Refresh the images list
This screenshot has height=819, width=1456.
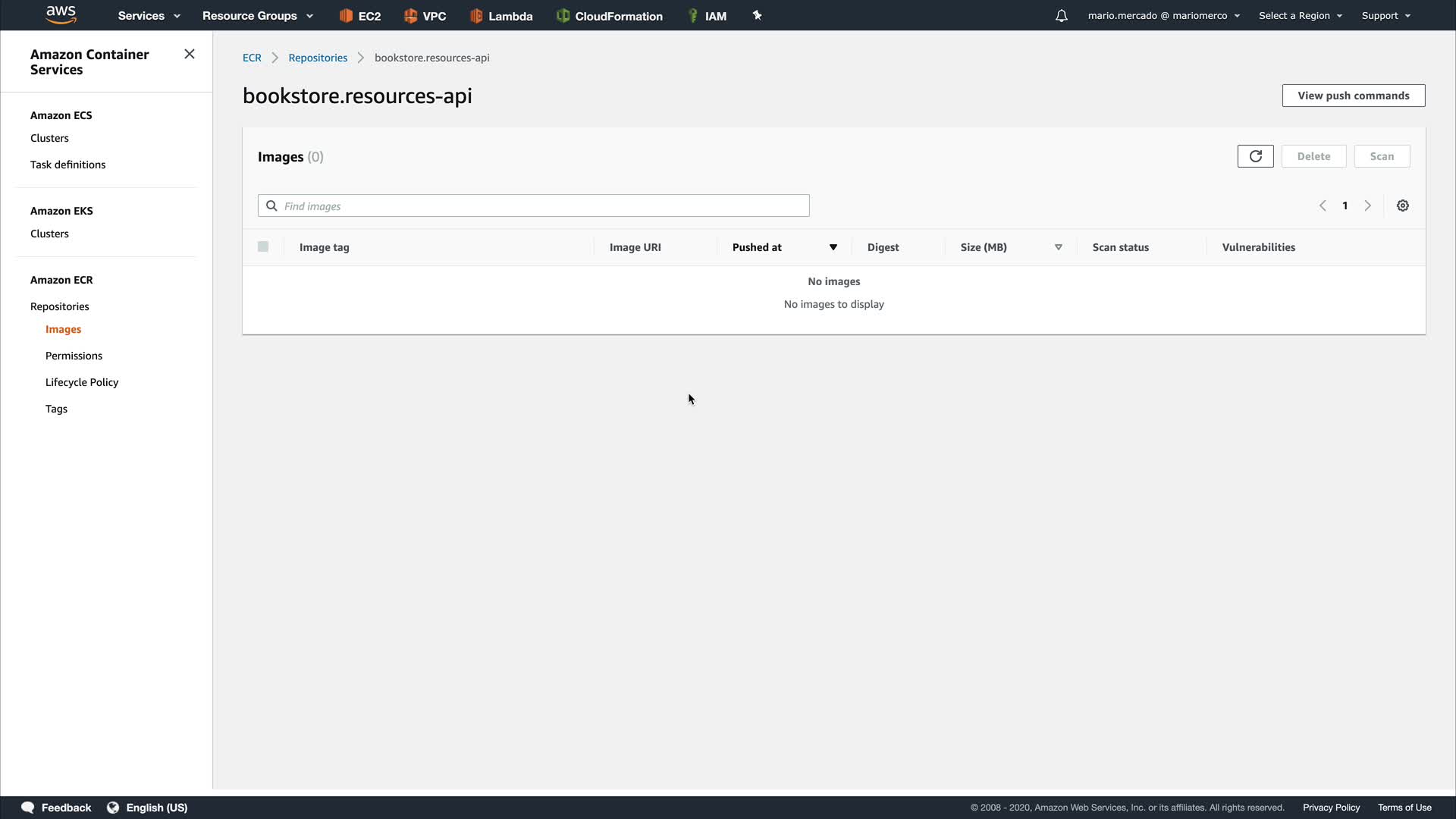click(1255, 156)
